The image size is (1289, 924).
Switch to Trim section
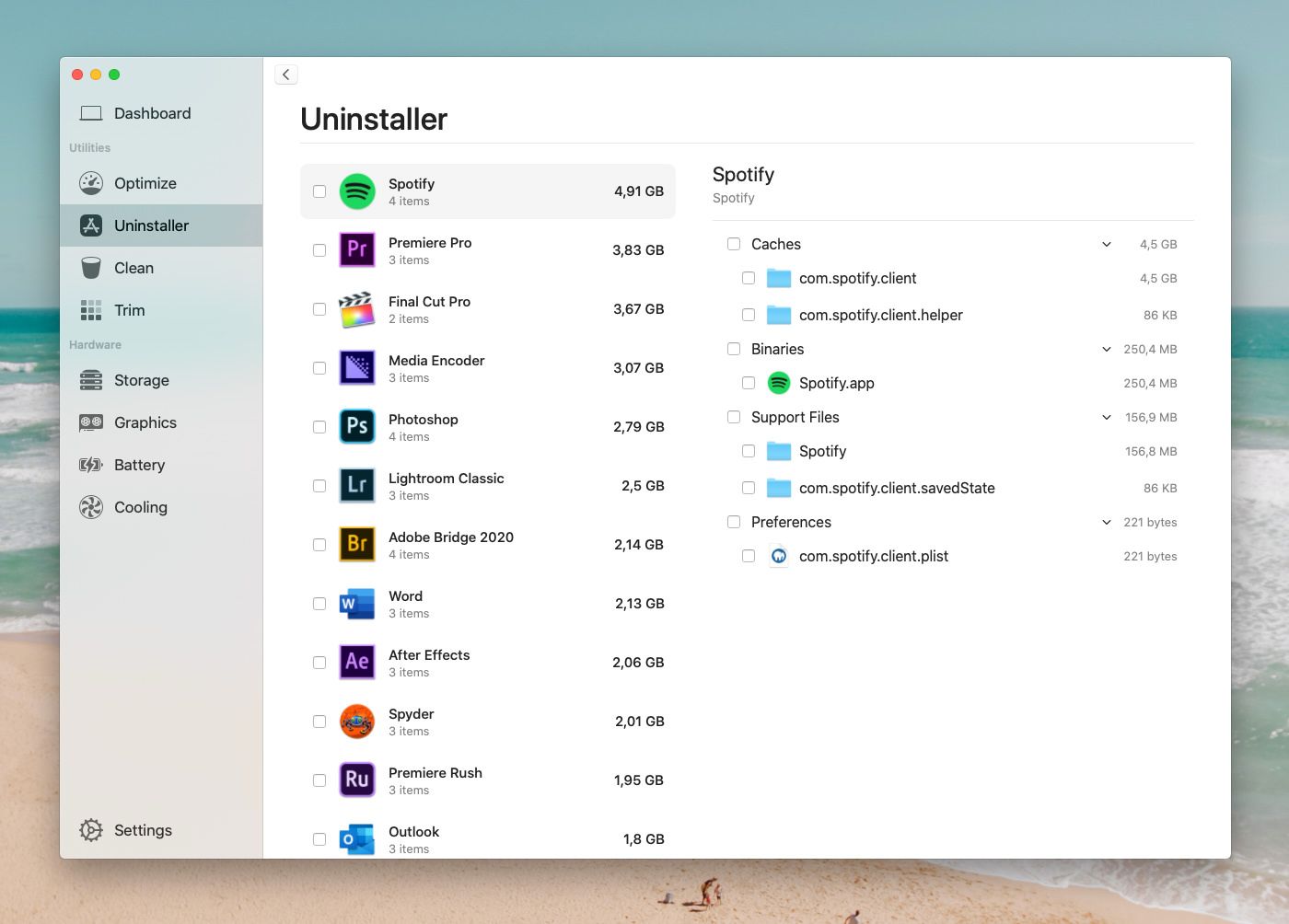pos(161,310)
